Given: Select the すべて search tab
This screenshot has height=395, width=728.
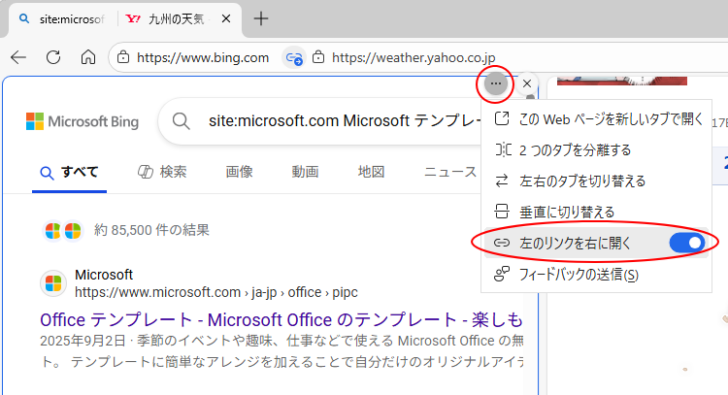Looking at the screenshot, I should 69,172.
